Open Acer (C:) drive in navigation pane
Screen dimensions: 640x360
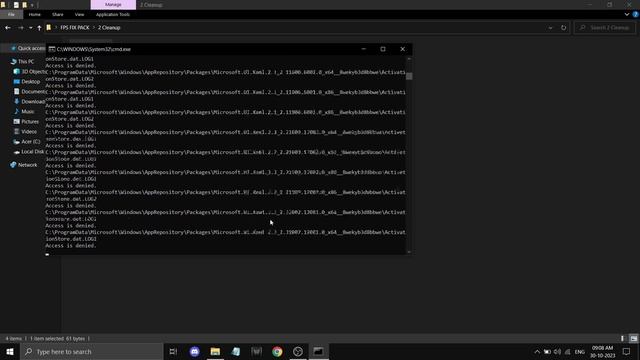(x=27, y=141)
